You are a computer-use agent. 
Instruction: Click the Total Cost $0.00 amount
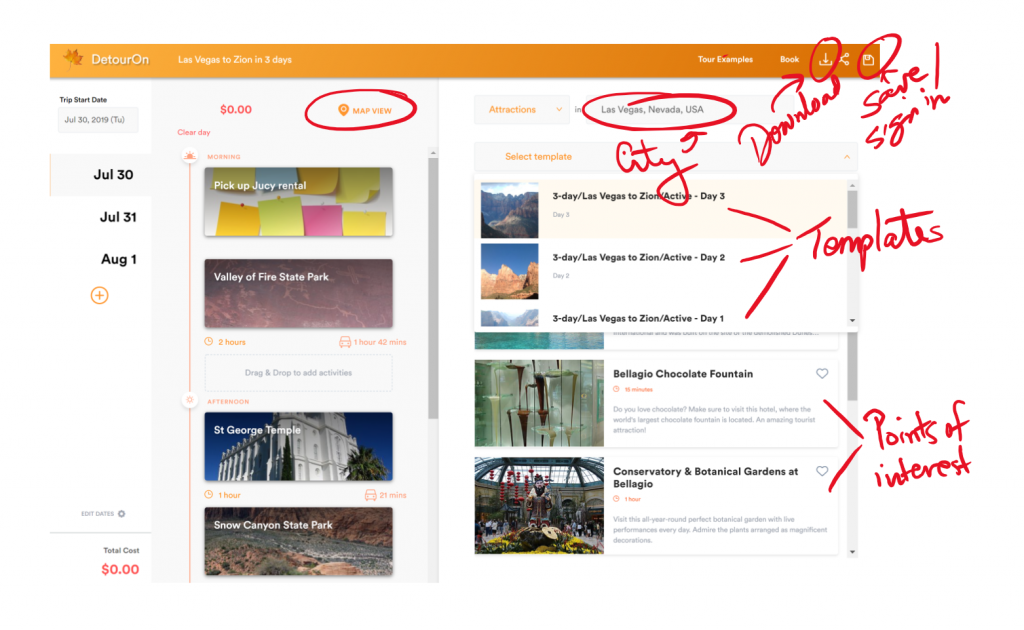pos(120,569)
